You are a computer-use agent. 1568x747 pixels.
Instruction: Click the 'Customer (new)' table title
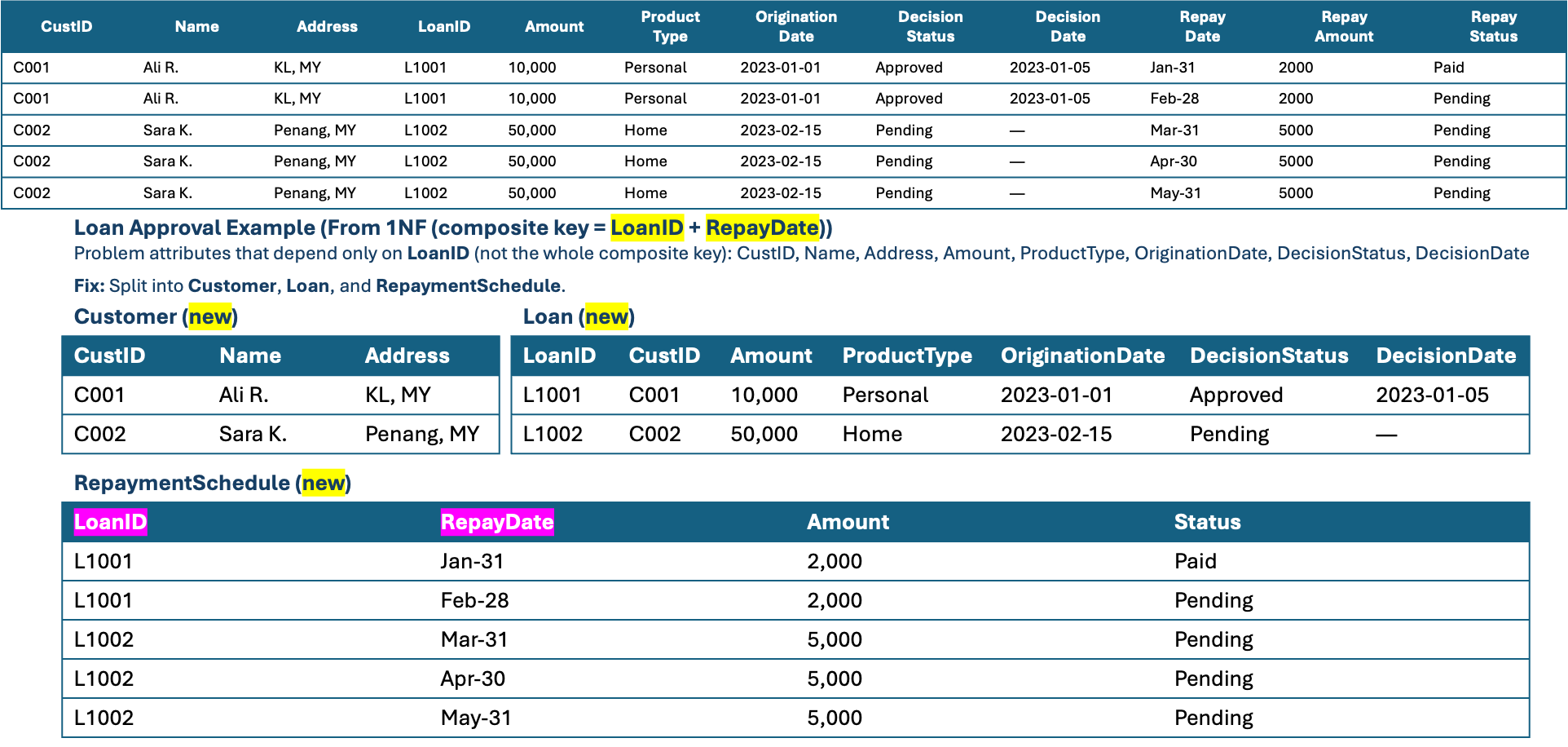156,317
